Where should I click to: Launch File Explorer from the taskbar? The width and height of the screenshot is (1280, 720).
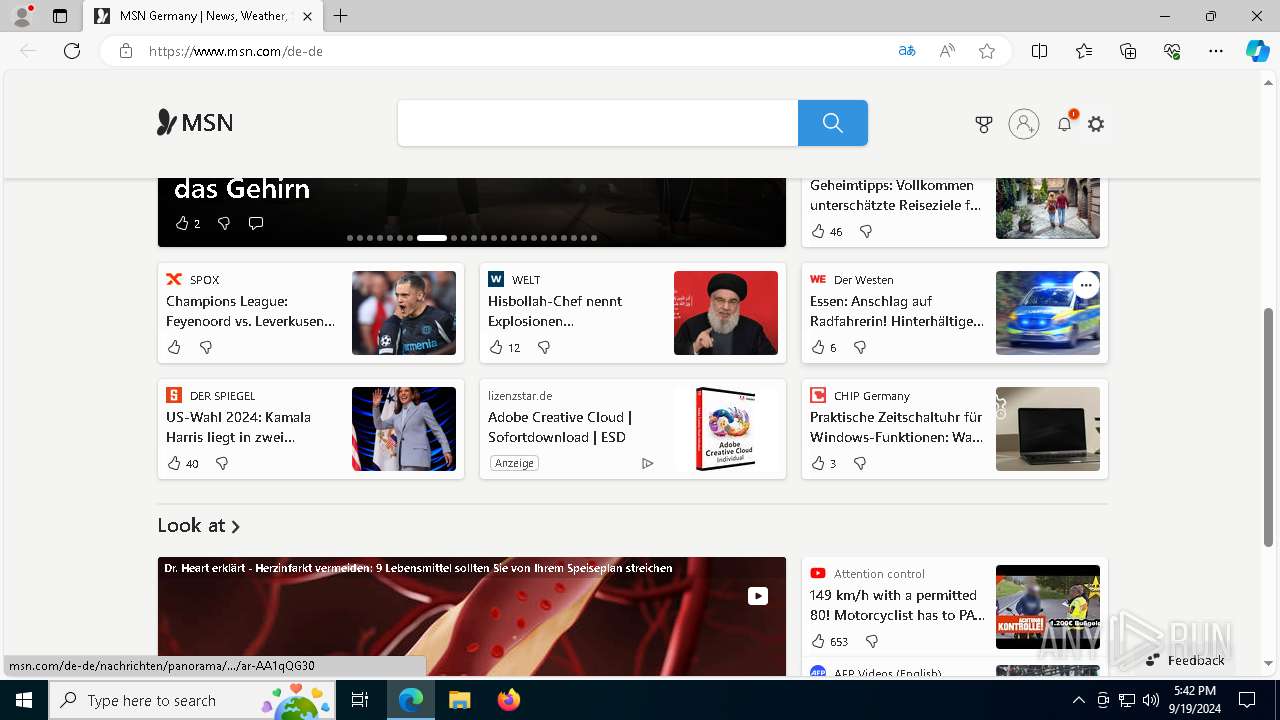pos(459,700)
